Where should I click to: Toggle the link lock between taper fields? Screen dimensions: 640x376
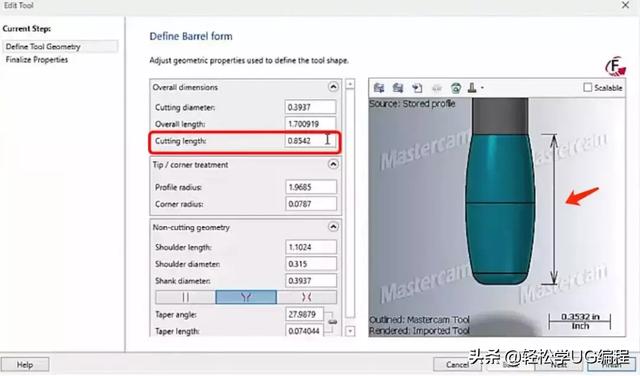[x=333, y=322]
